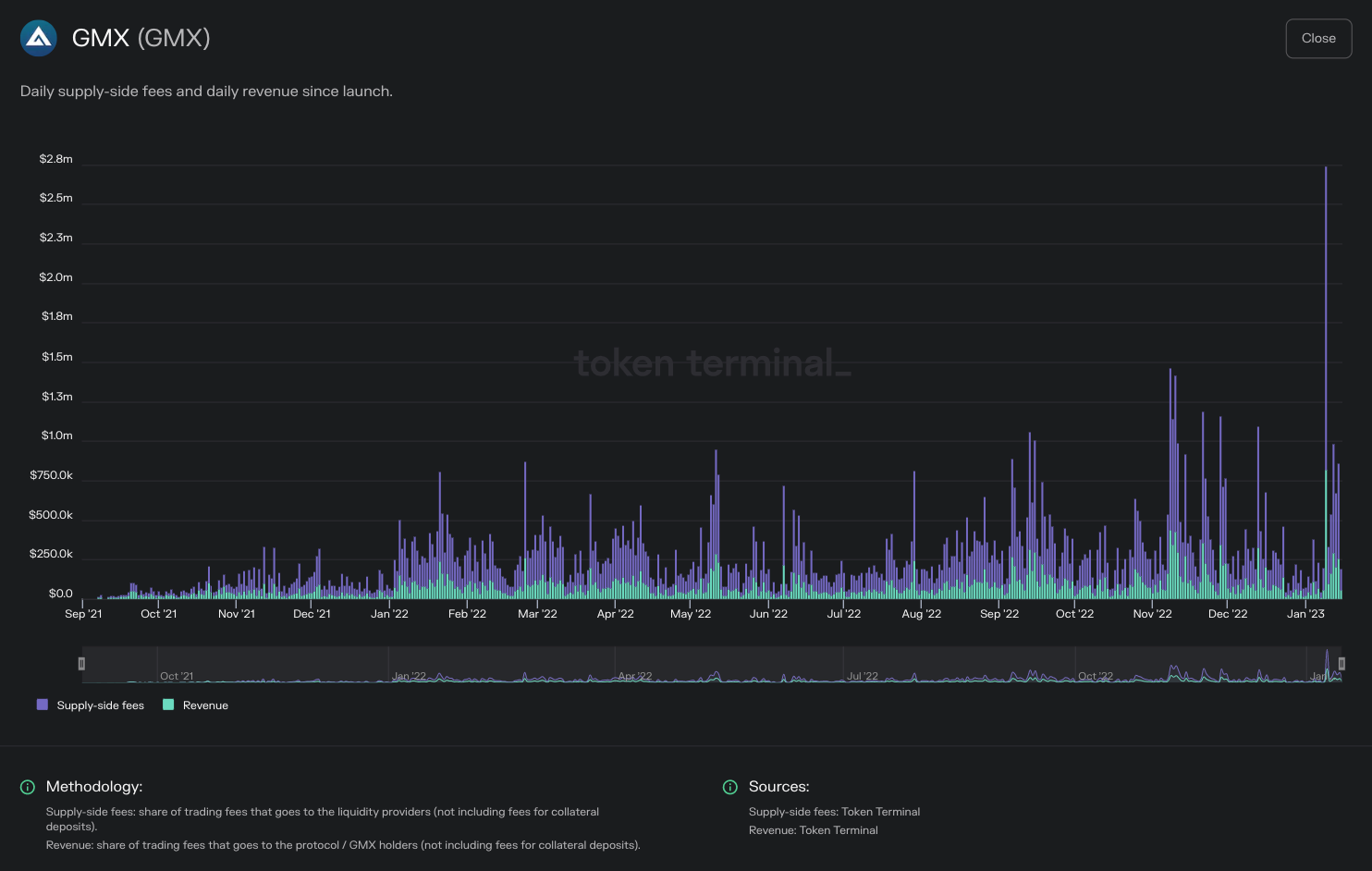Toggle the Supply-side fees series visibility

pos(100,705)
